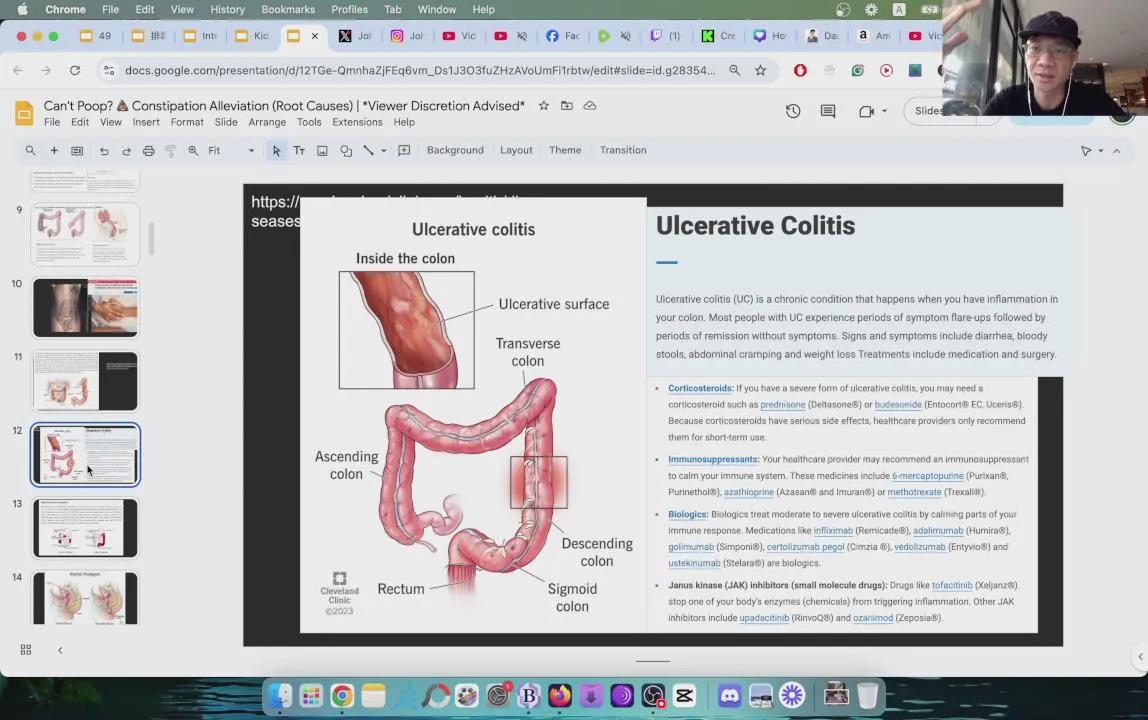This screenshot has height=720, width=1148.
Task: Search the menus with the magnifier icon
Action: (30, 151)
